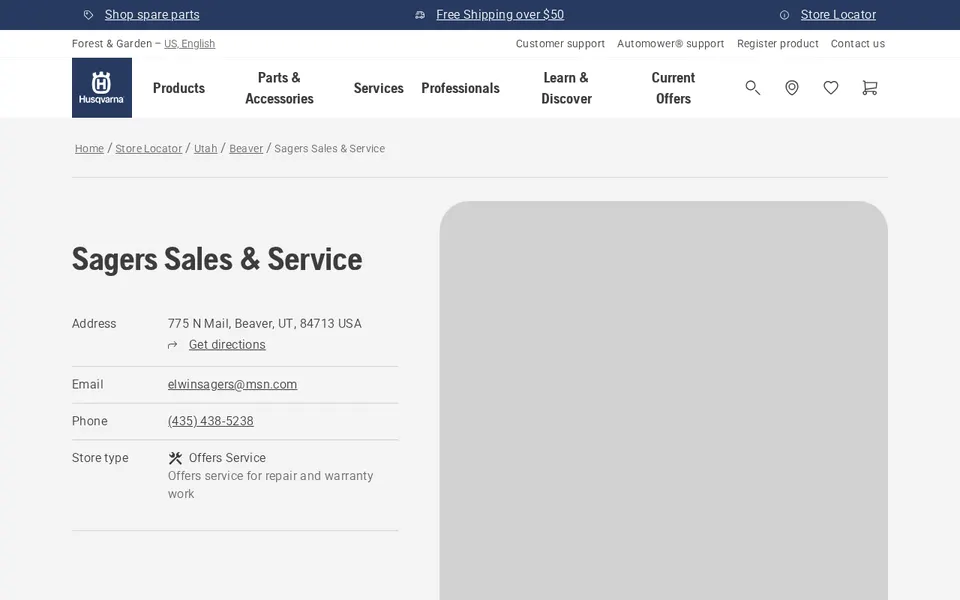Viewport: 960px width, 600px height.
Task: Click 'Offers service for repair and warranty work'
Action: coord(271,485)
